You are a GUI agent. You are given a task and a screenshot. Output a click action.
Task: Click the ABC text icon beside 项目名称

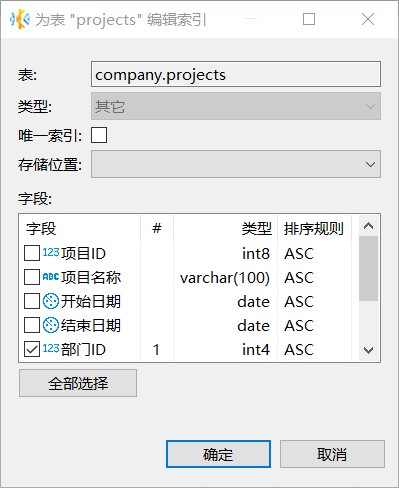[51, 277]
